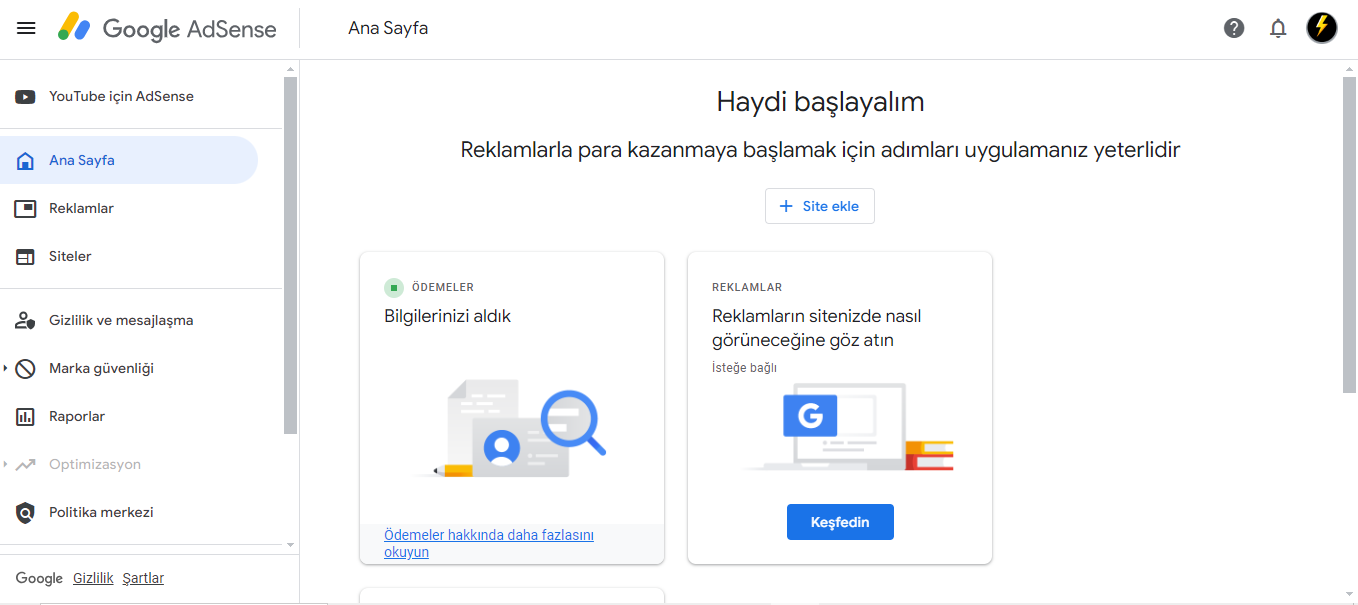Click the REKLAMLAR card label
The image size is (1358, 605).
(747, 287)
